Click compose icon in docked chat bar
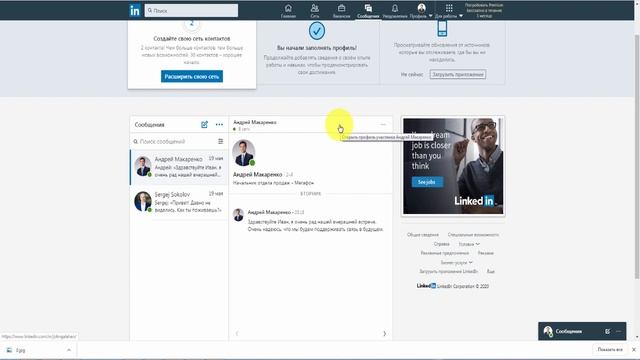 [608, 331]
